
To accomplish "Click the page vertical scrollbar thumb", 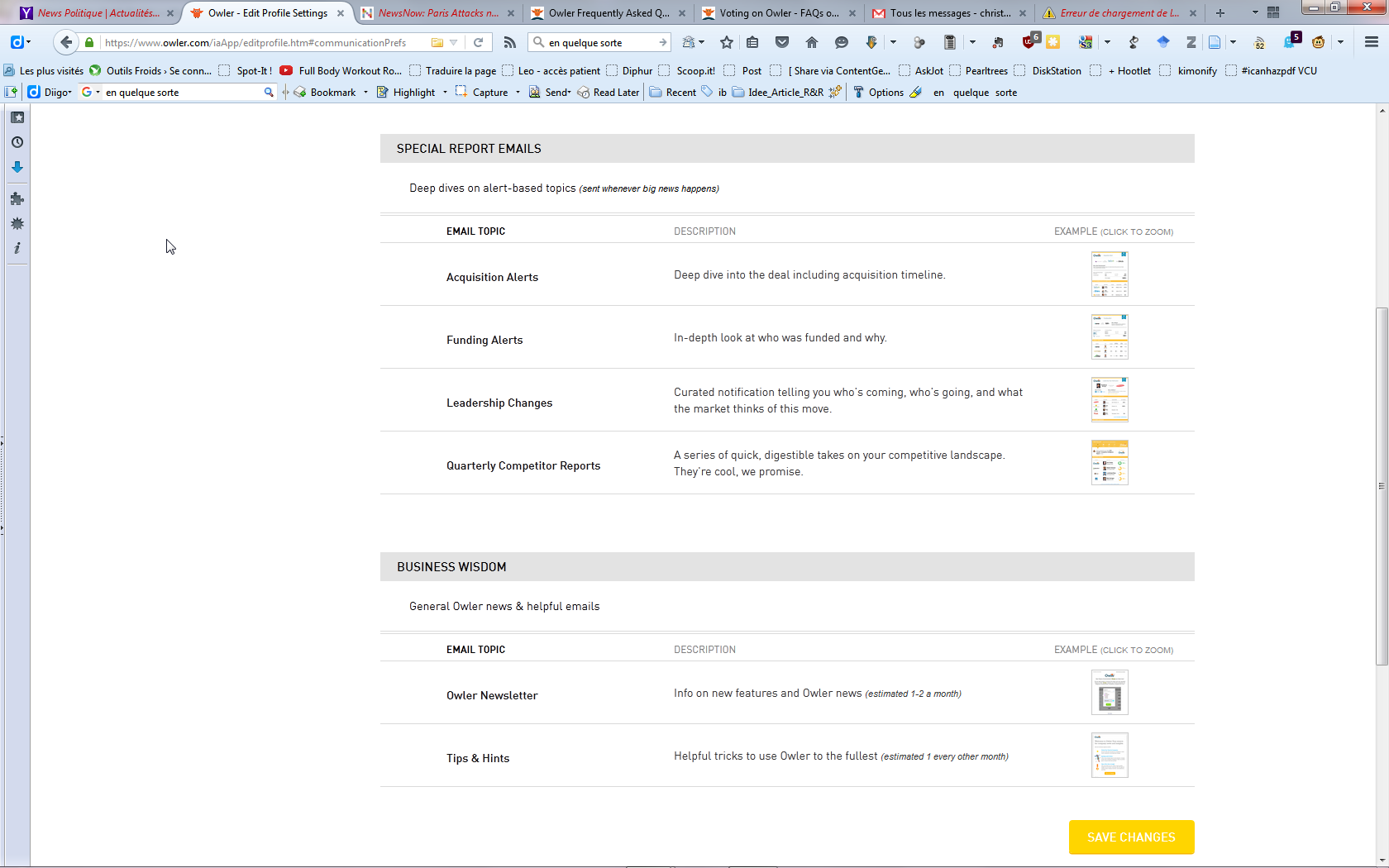I will pyautogui.click(x=1382, y=486).
